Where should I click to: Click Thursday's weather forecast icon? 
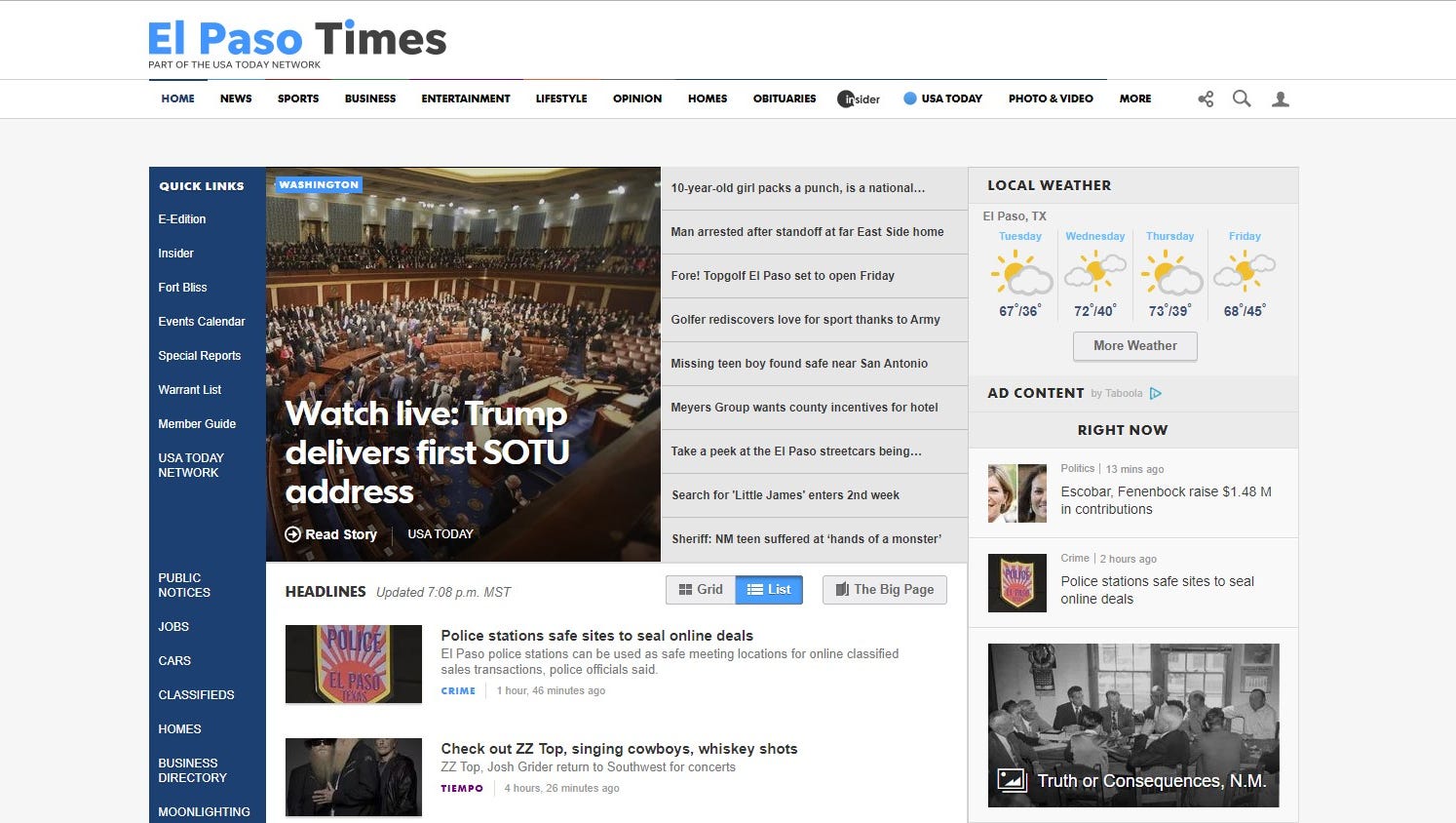click(1170, 272)
